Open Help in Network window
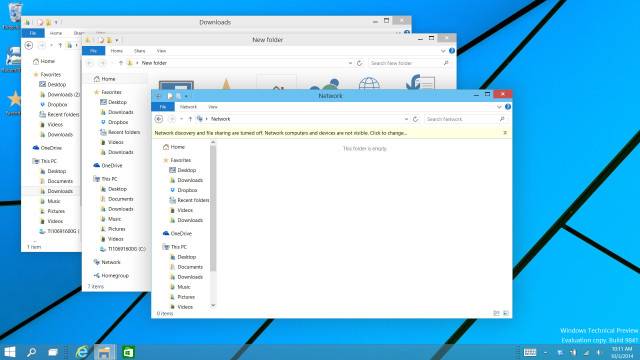 (x=508, y=107)
